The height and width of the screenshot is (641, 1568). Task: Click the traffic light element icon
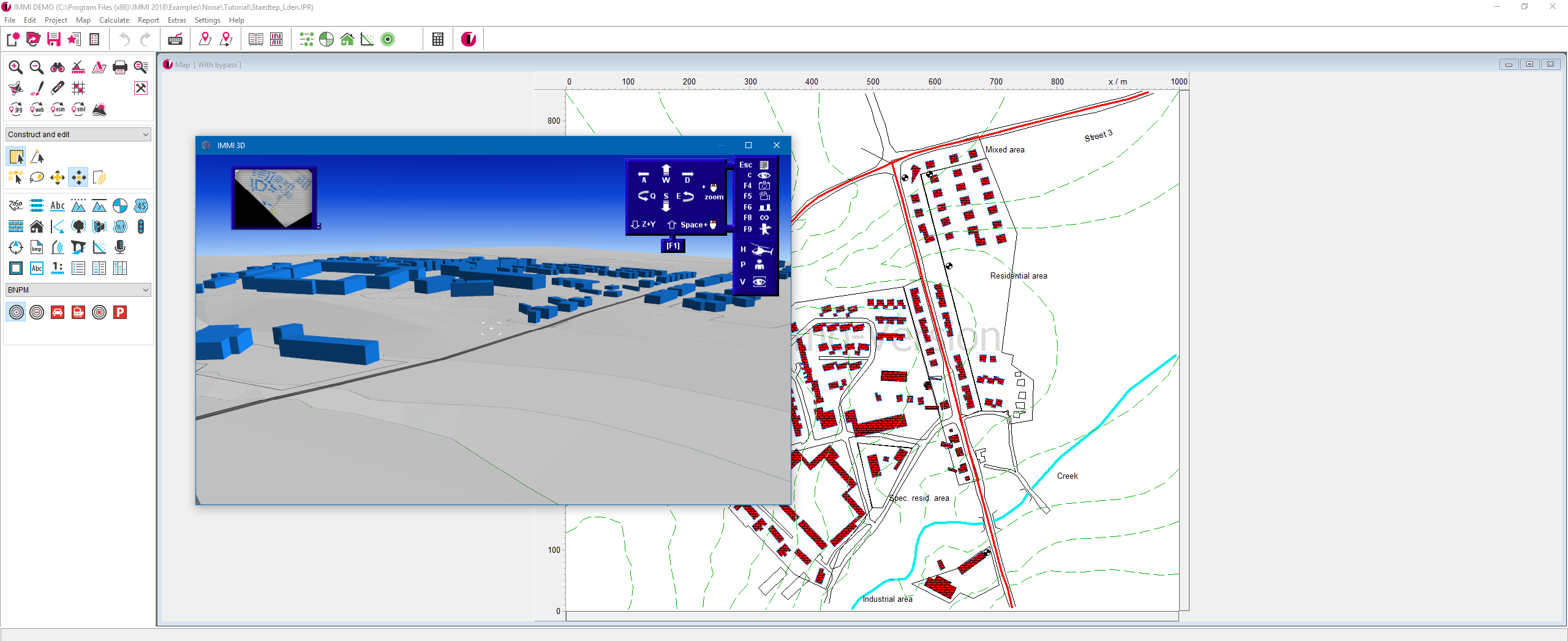tap(141, 227)
